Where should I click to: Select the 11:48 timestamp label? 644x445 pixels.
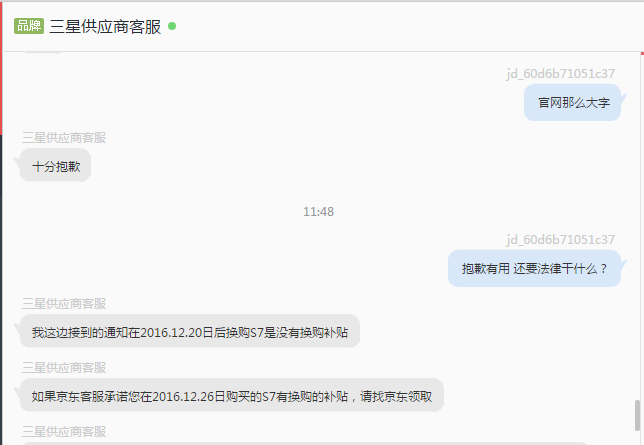318,212
